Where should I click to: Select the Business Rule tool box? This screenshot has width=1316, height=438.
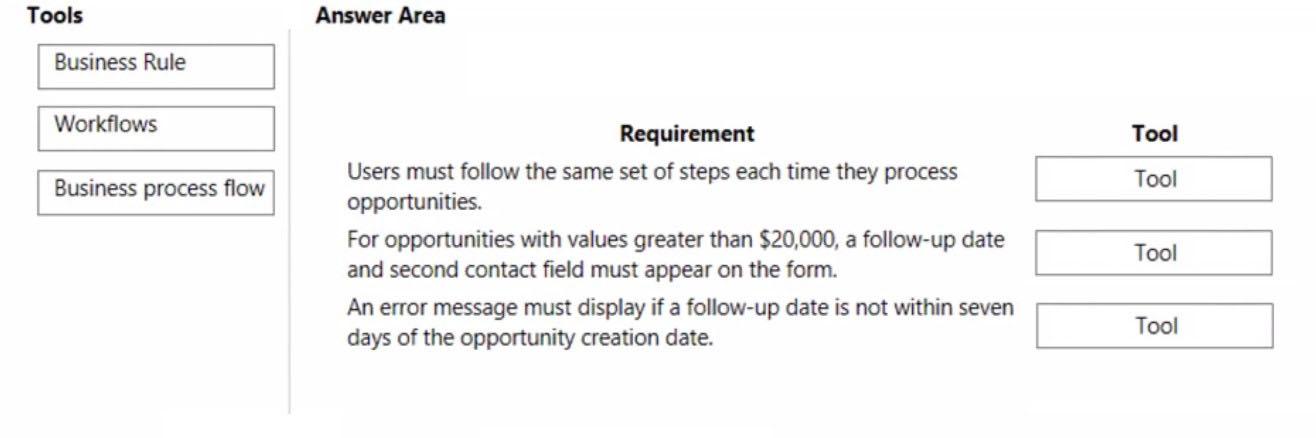155,66
